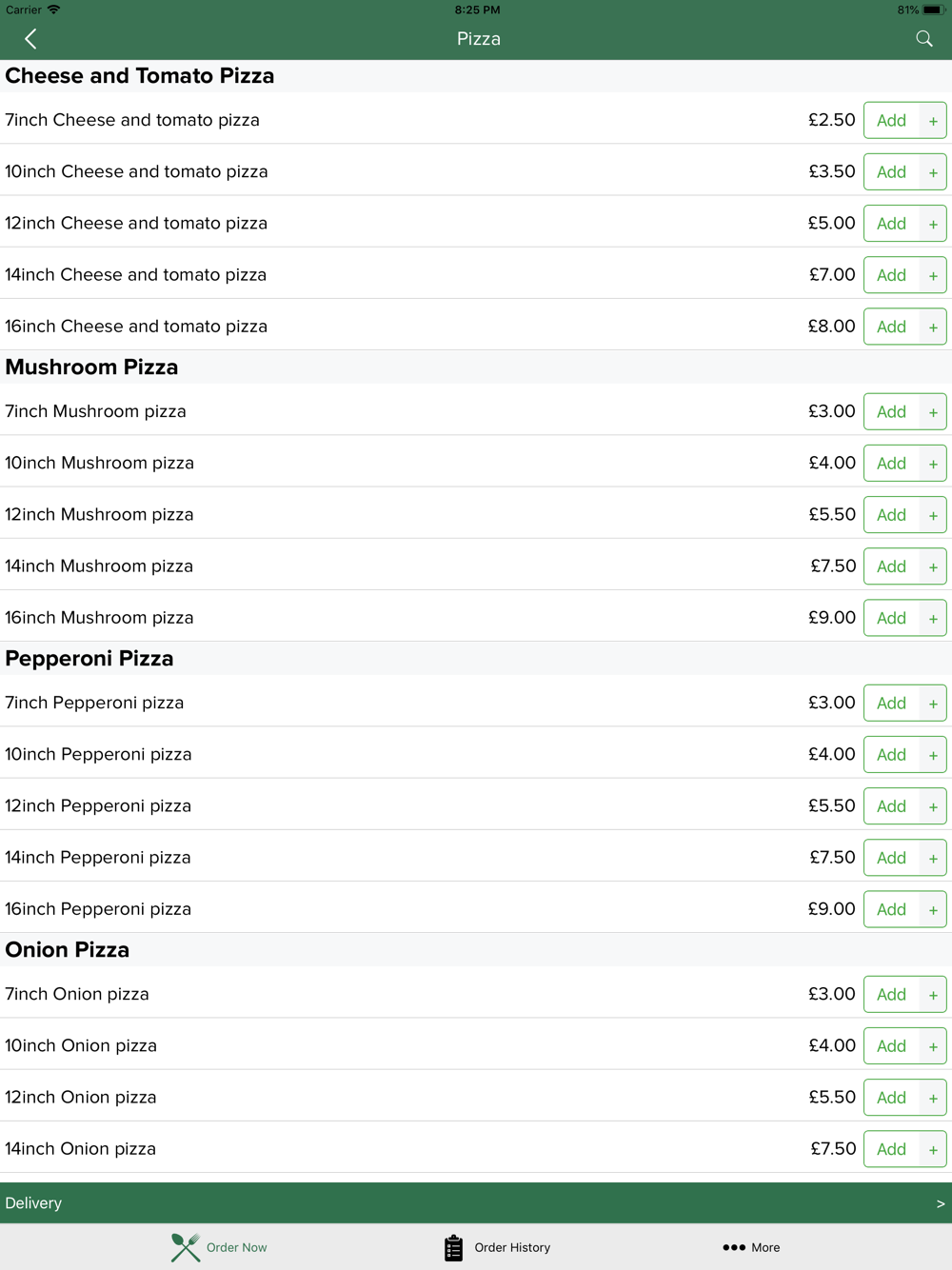952x1270 pixels.
Task: Tap plus for 12inch Pepperoni pizza
Action: [x=933, y=806]
